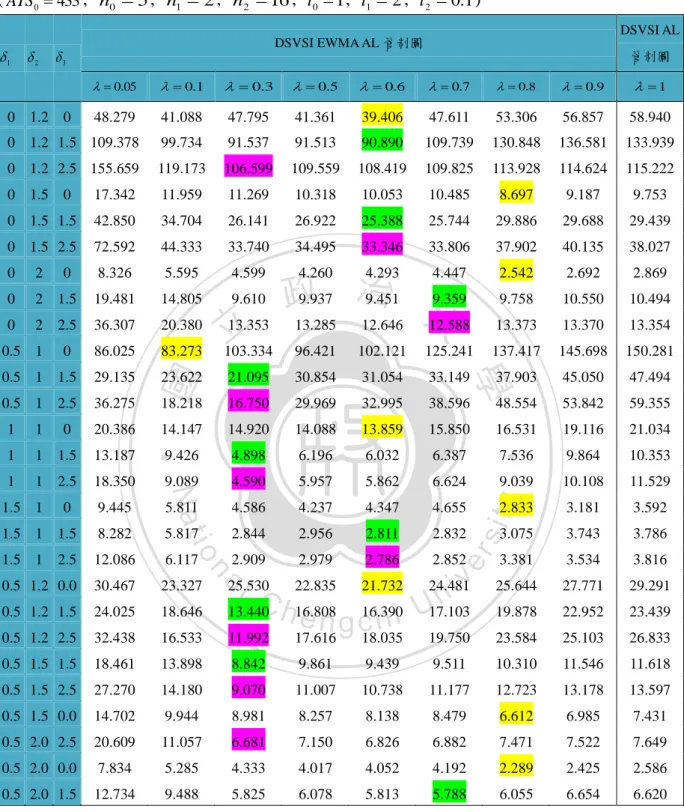The width and height of the screenshot is (684, 812).
Task: Click magenta highlighted value 2.786
Action: click(x=382, y=559)
